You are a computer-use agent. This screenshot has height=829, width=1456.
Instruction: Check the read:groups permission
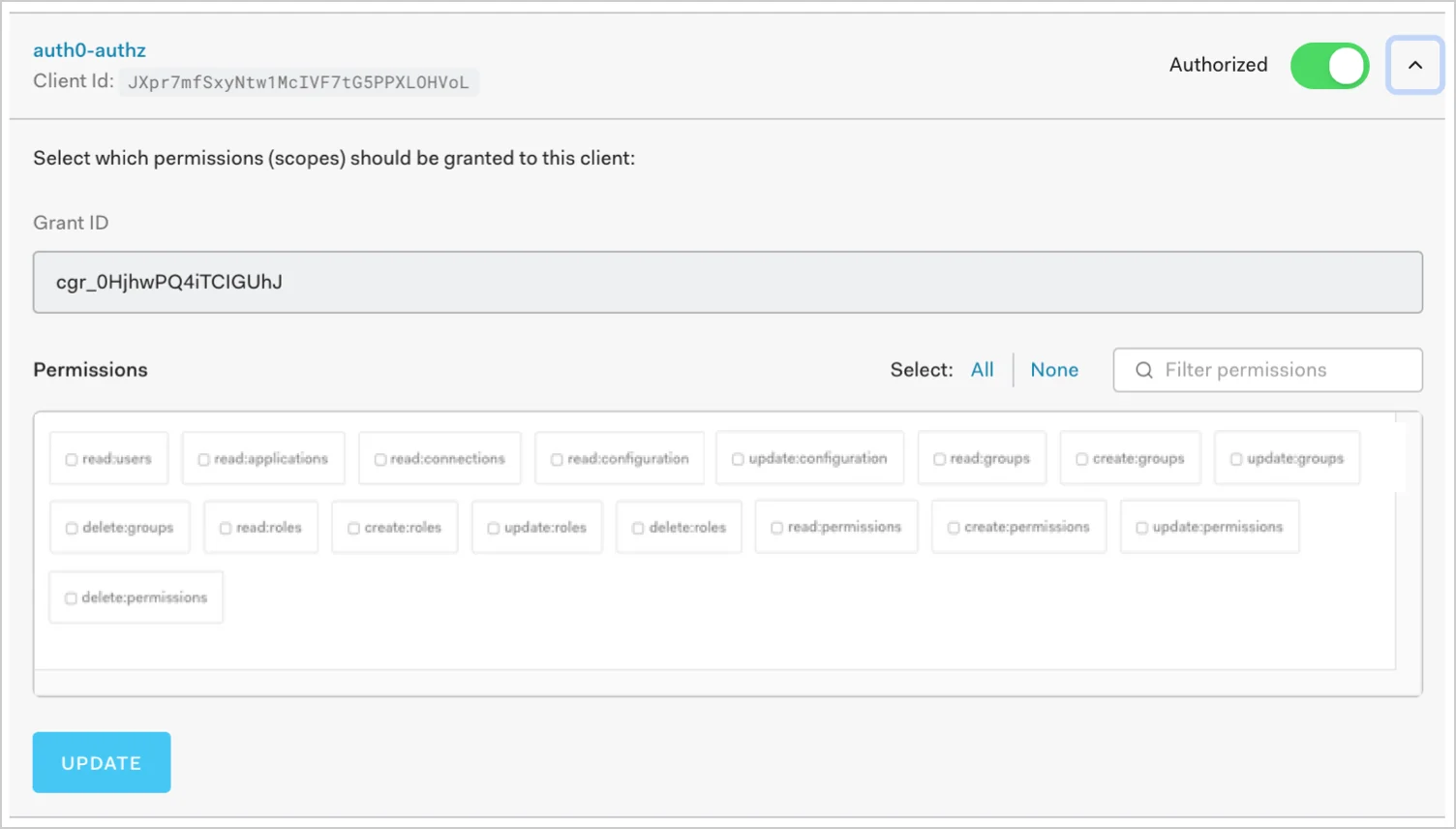939,459
